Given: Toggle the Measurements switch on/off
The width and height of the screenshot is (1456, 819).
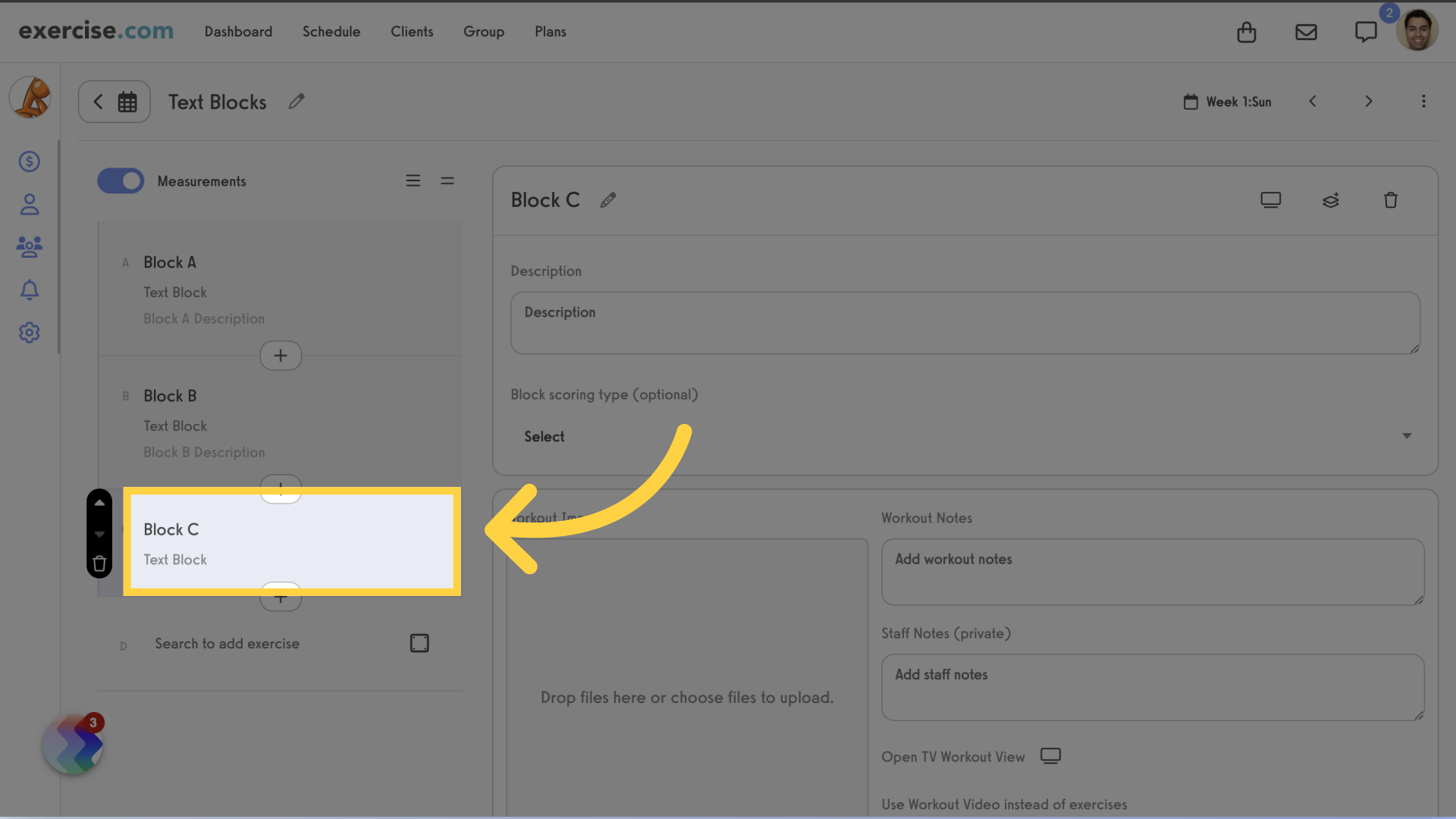Looking at the screenshot, I should [120, 180].
